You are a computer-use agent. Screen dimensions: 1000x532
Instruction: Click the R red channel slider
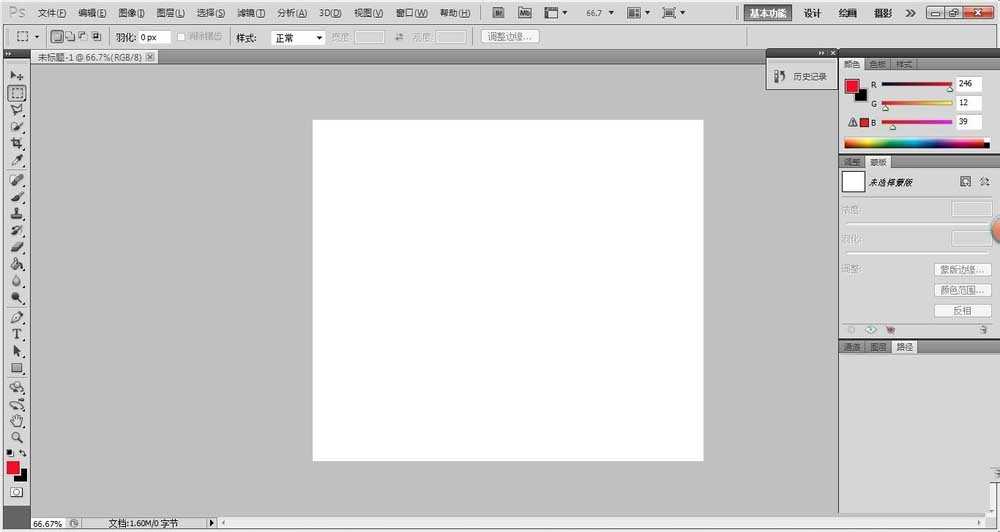[916, 85]
